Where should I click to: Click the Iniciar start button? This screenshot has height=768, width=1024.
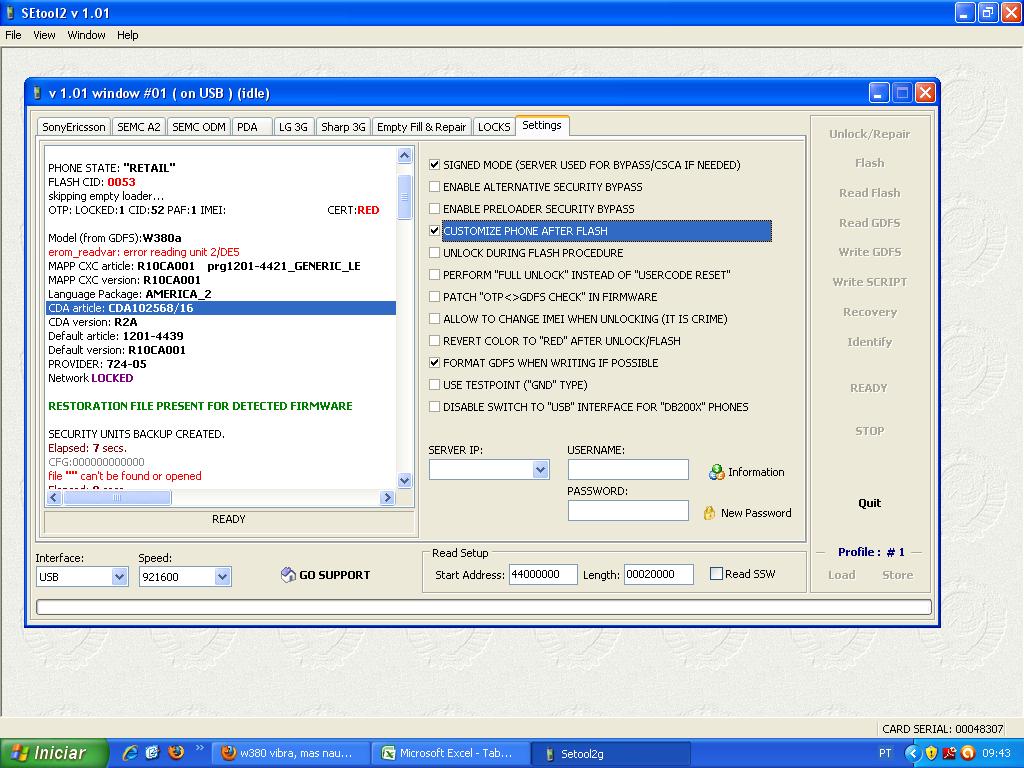[x=54, y=753]
